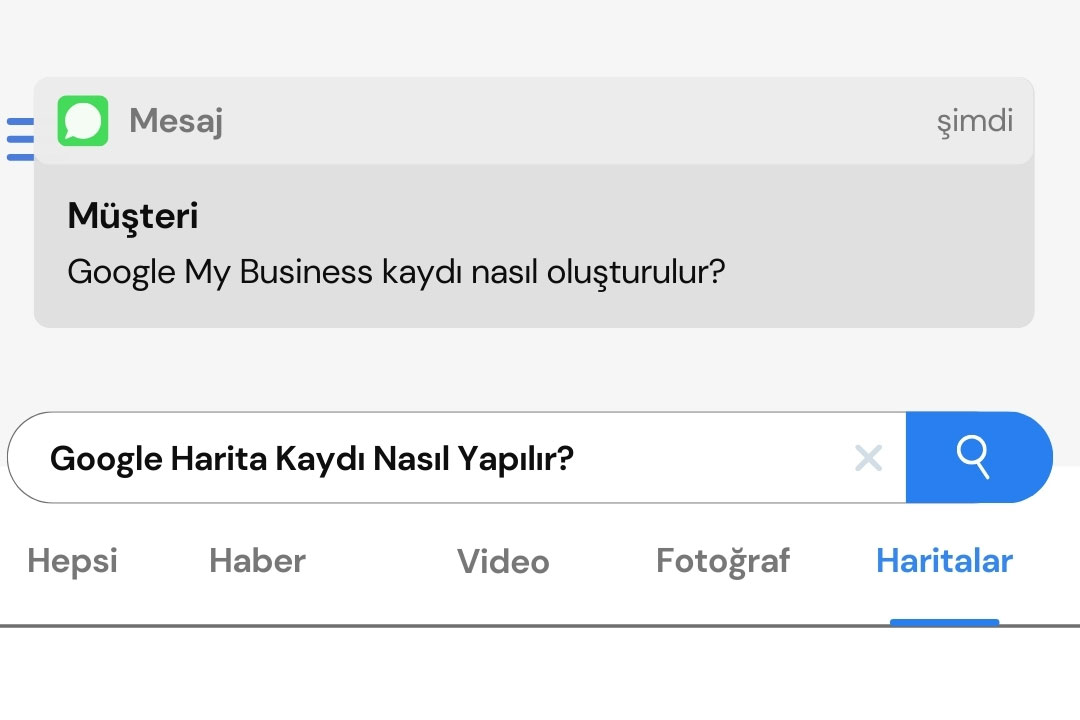Select the active Haritalar tab
Viewport: 1080px width, 720px height.
coord(943,561)
